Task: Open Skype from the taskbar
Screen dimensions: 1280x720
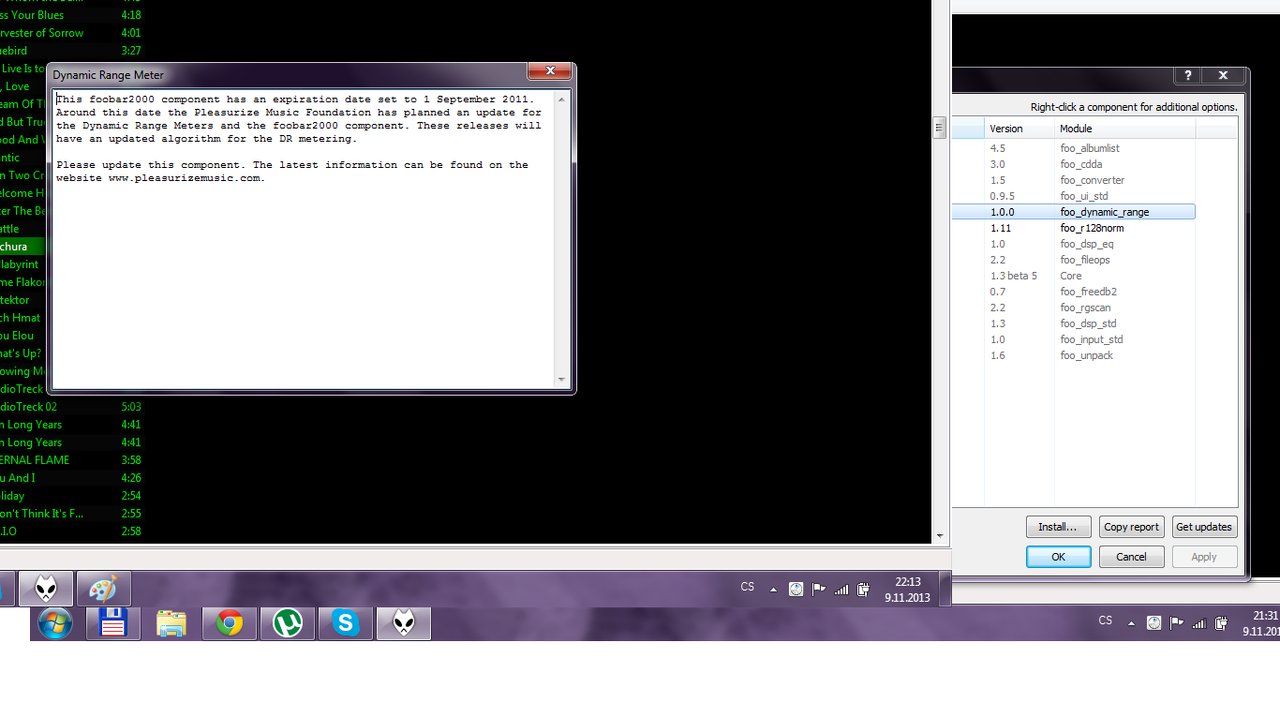Action: point(346,624)
